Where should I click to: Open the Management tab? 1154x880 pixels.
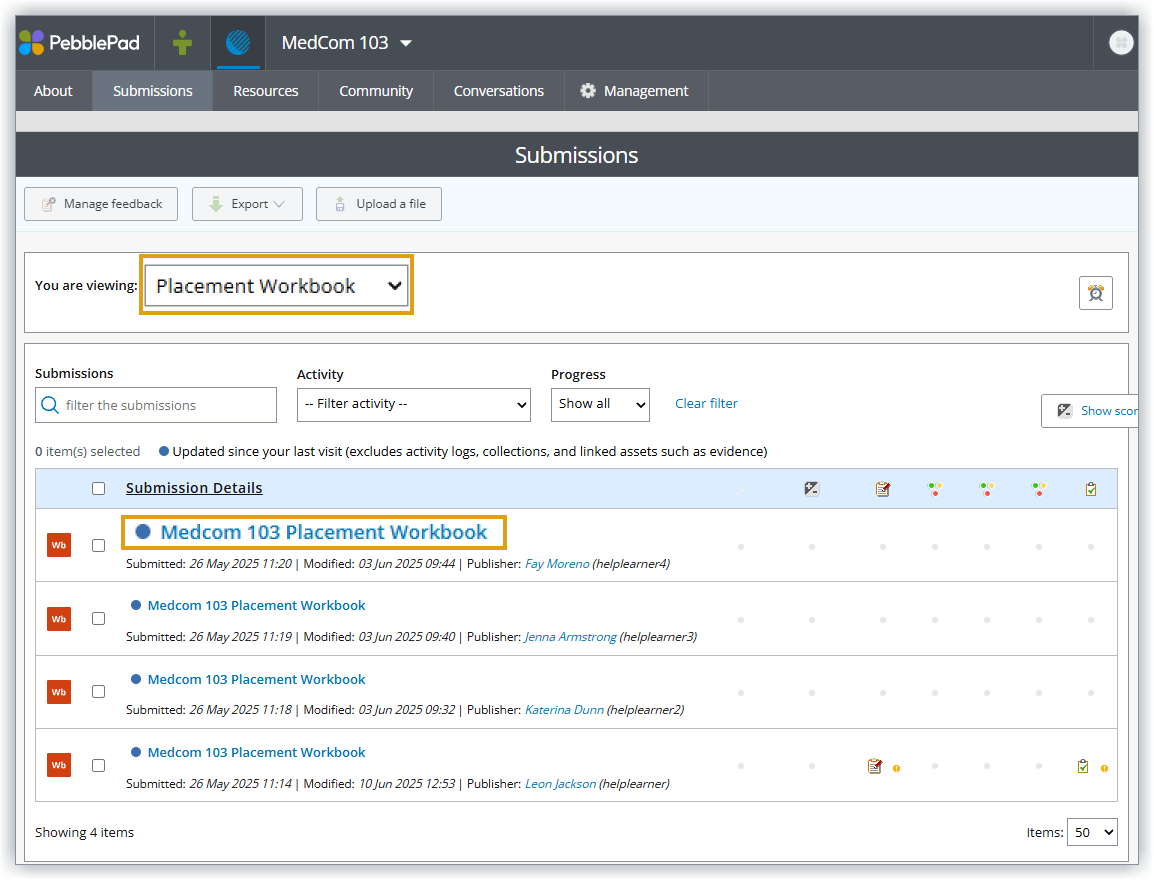pos(637,91)
